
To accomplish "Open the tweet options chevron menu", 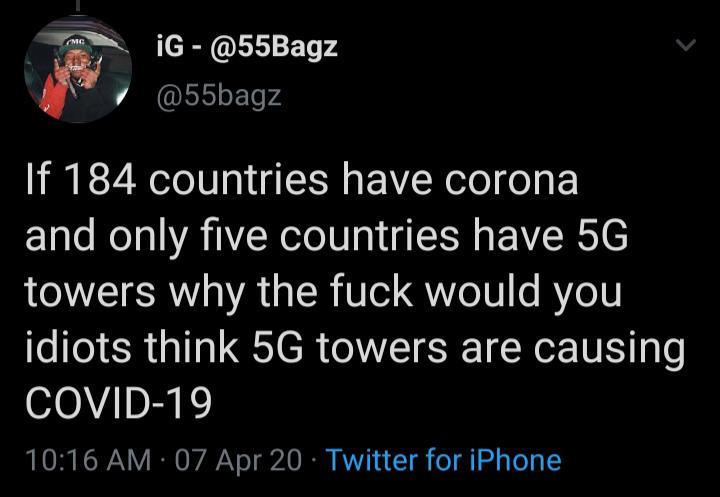I will 686,46.
